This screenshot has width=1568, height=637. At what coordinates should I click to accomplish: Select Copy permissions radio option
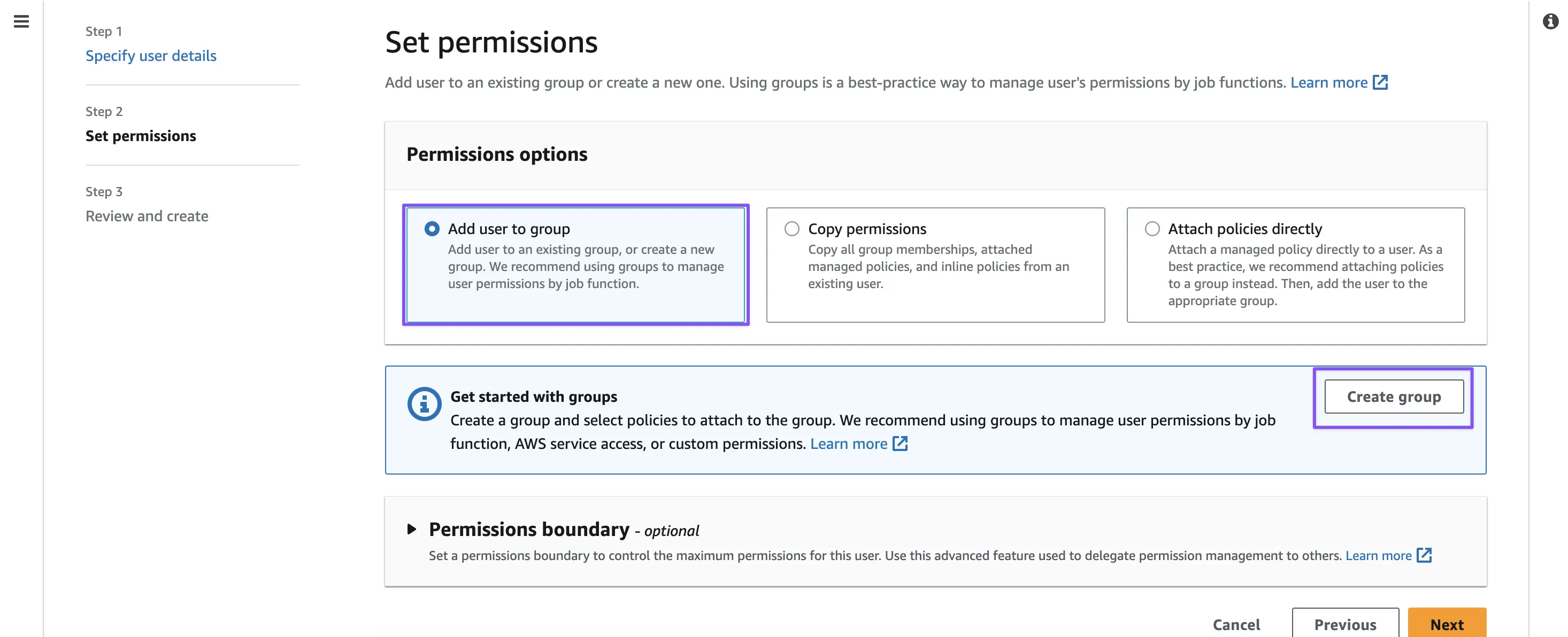coord(792,229)
